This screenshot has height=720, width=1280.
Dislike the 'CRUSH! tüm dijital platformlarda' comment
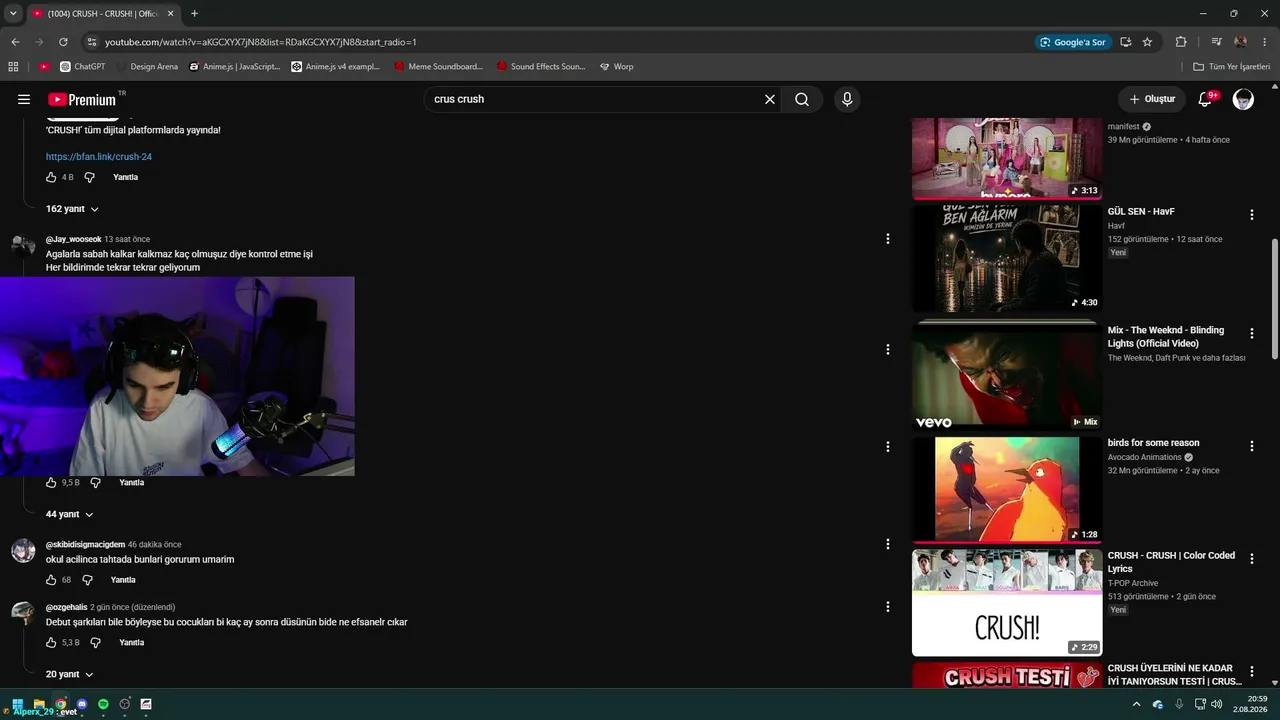pyautogui.click(x=89, y=177)
